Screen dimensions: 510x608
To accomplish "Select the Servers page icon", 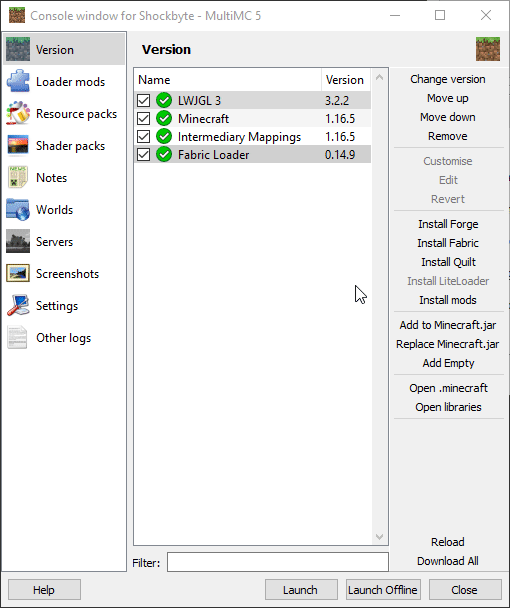I will pos(18,241).
